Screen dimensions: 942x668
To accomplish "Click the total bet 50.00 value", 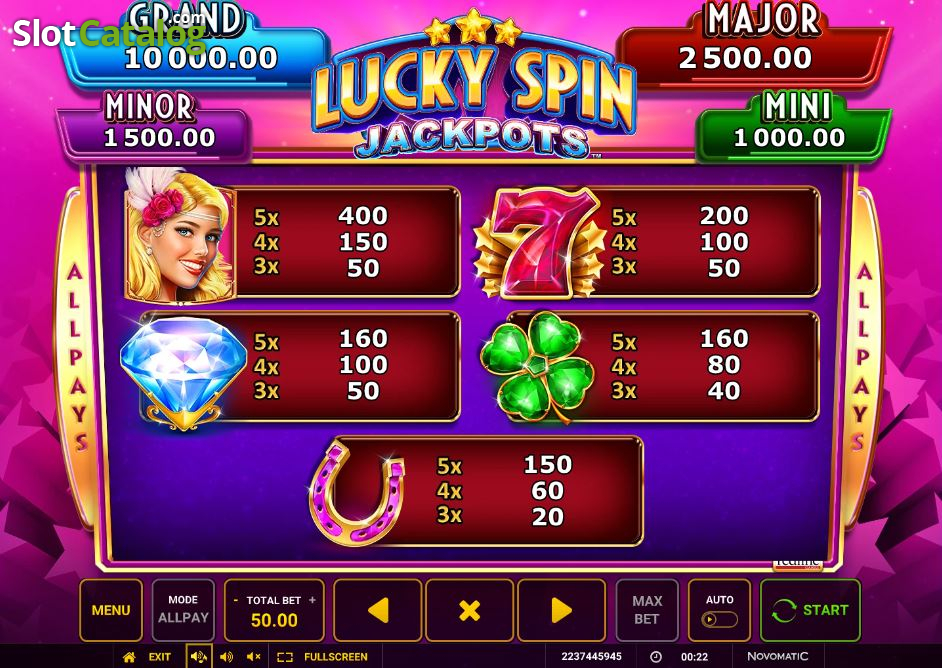I will pos(274,621).
